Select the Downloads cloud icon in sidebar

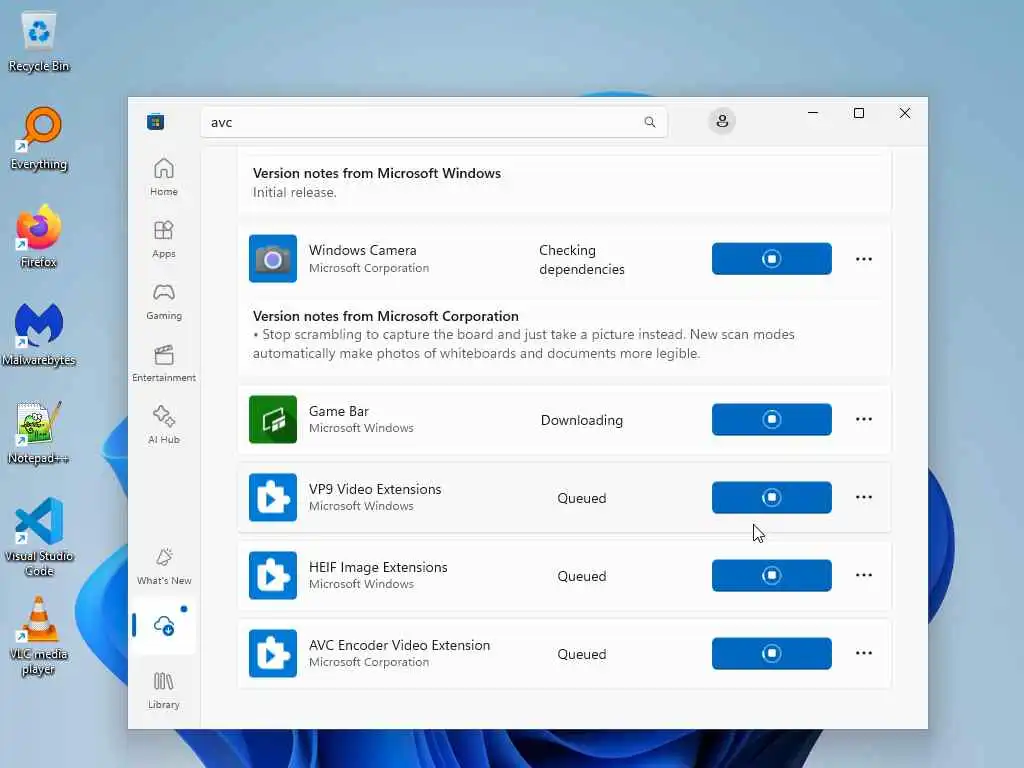[164, 626]
